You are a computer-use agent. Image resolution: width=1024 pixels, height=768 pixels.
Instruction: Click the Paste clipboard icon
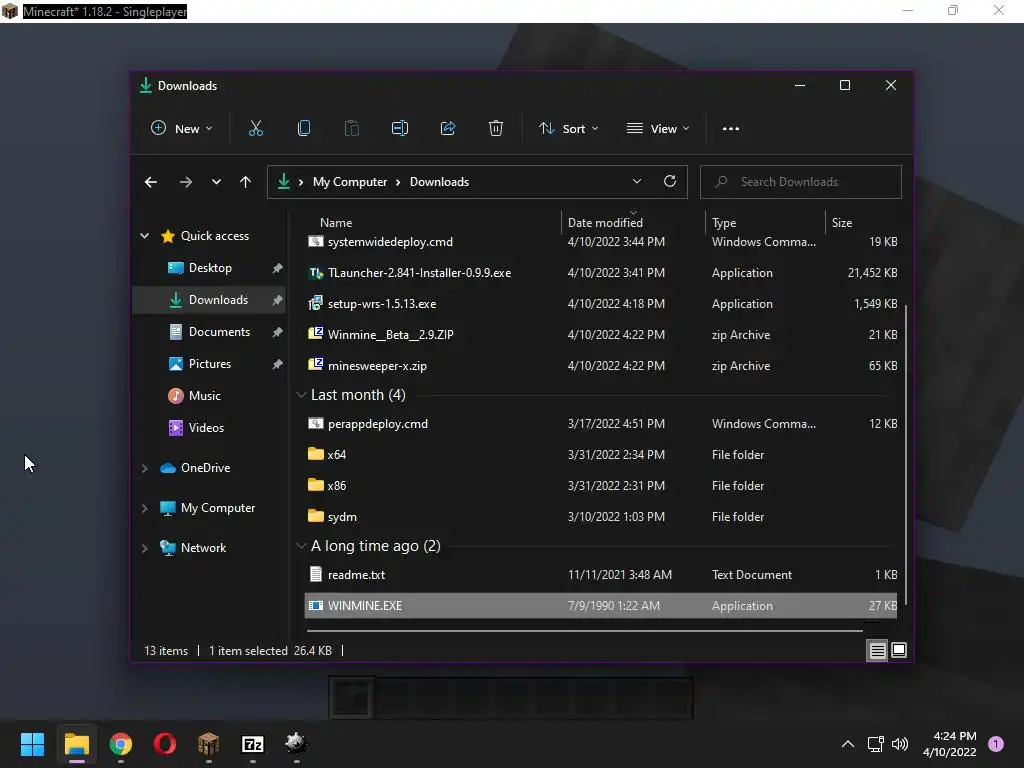[351, 129]
